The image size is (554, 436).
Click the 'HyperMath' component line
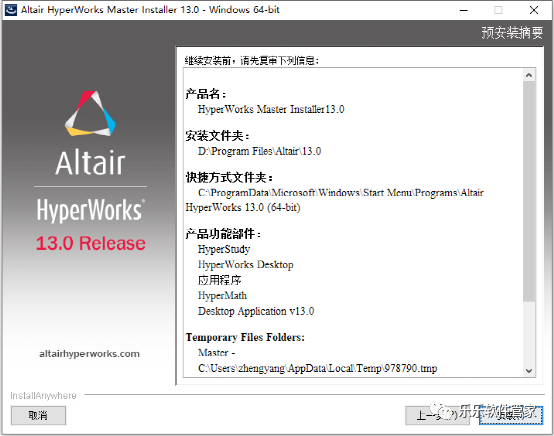pyautogui.click(x=222, y=296)
